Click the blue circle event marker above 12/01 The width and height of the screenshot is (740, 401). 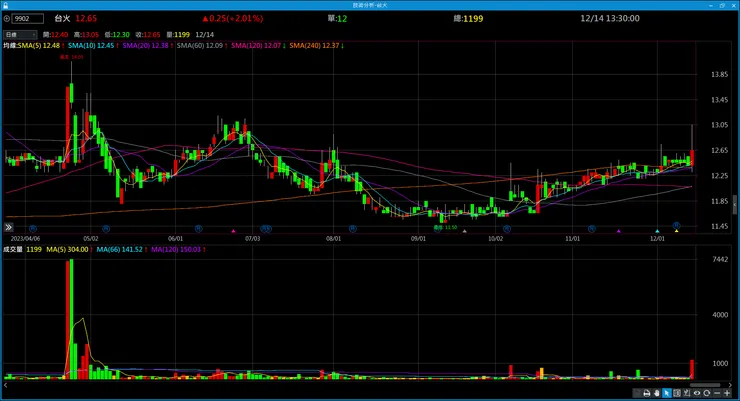coord(676,225)
